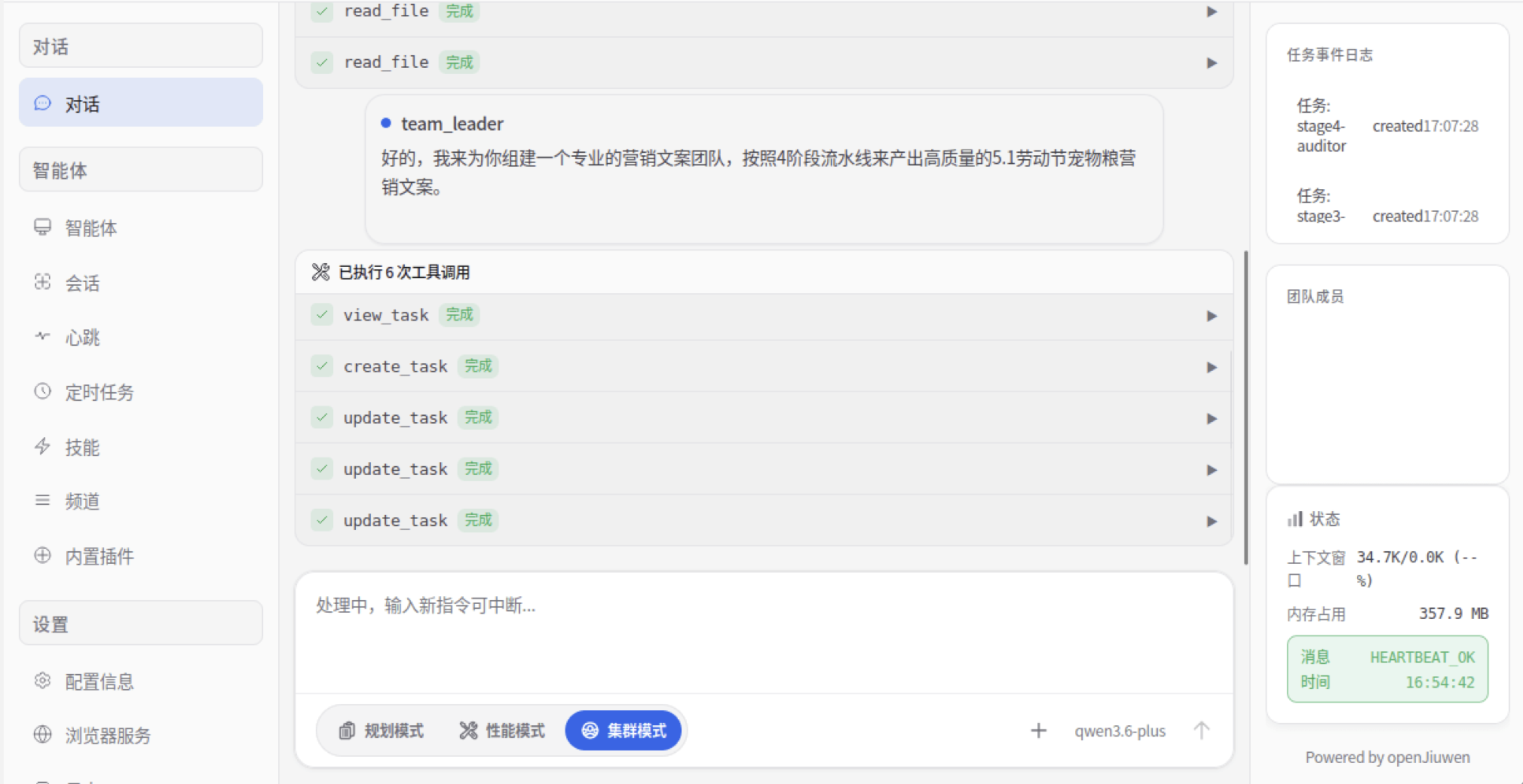Open the 频道 channels page

[141, 501]
